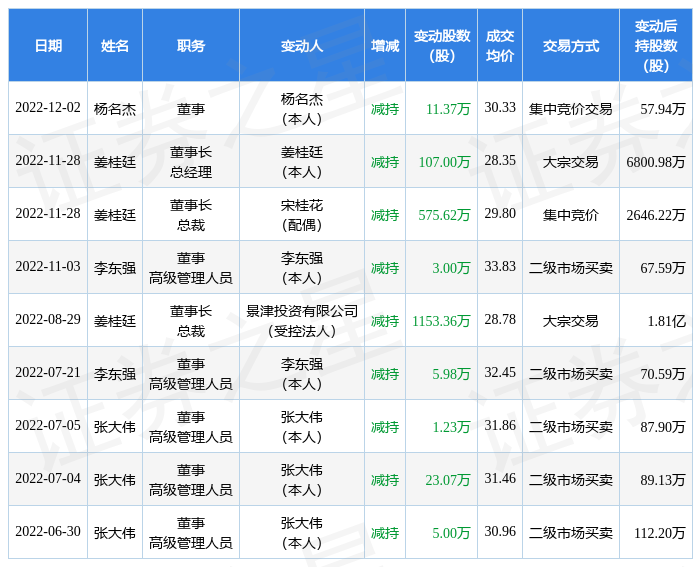Click holding value 6800.98万

[x=656, y=162]
